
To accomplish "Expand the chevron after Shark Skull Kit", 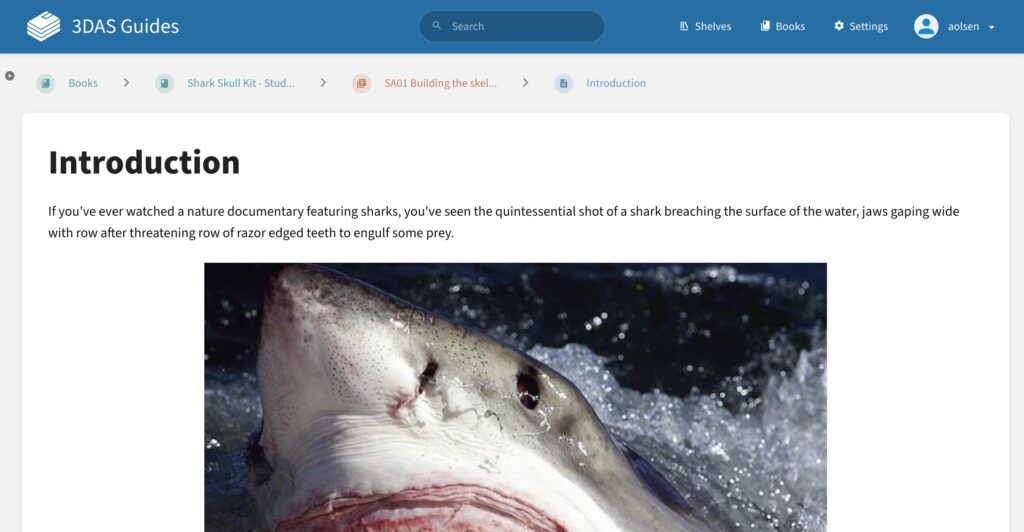I will coord(323,83).
